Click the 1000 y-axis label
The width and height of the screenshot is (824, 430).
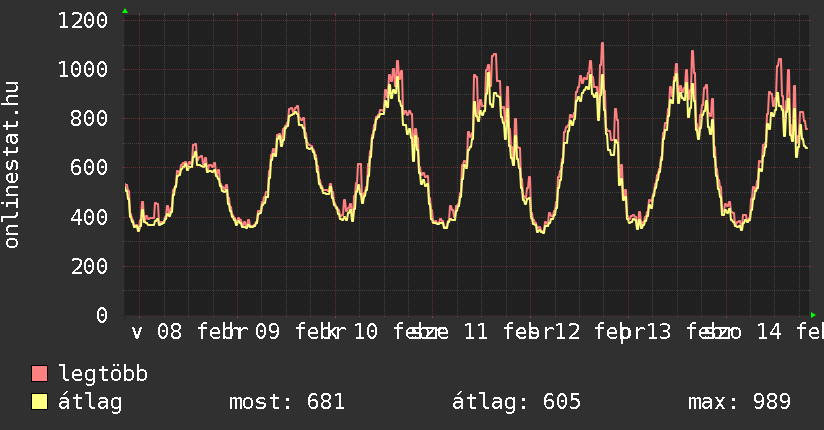point(82,69)
